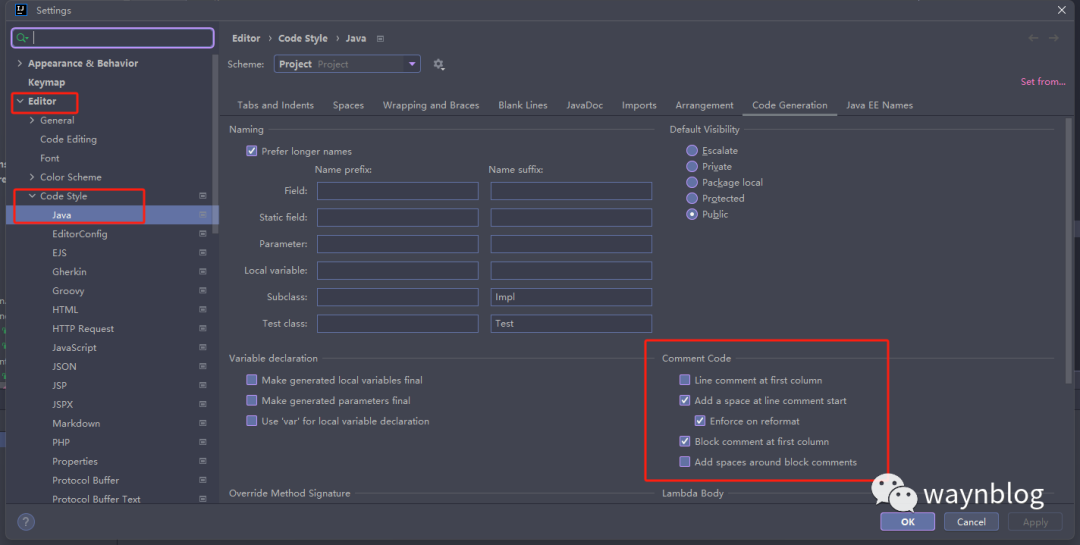Click the project icon on PHP row

(x=202, y=442)
